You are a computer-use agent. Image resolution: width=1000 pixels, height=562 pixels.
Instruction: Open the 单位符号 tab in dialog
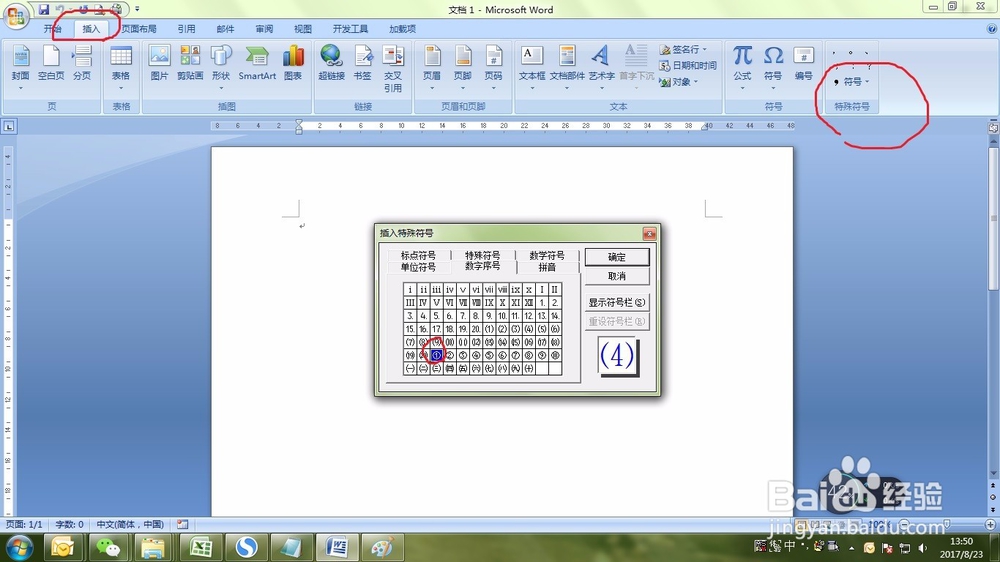click(x=418, y=267)
